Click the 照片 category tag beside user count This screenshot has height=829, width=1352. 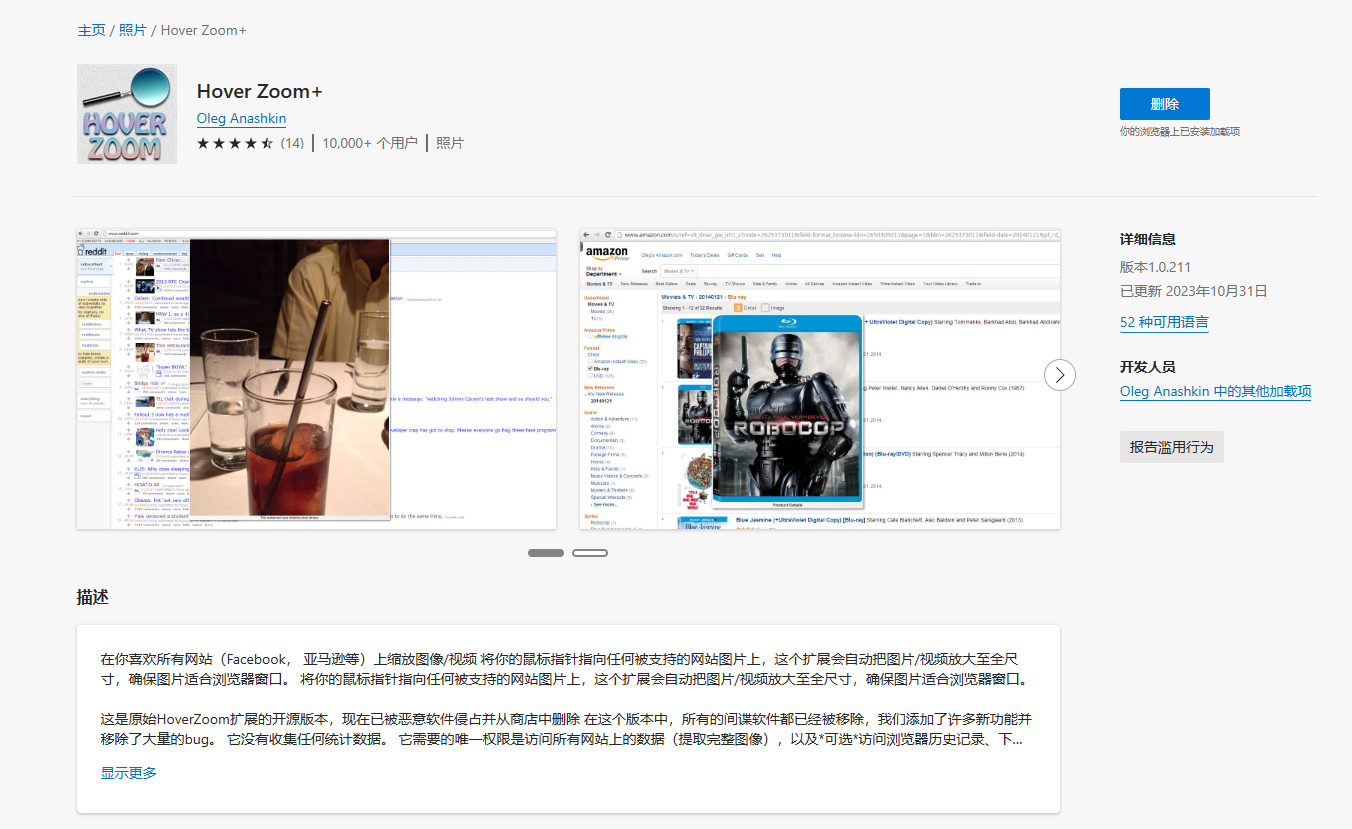coord(450,143)
